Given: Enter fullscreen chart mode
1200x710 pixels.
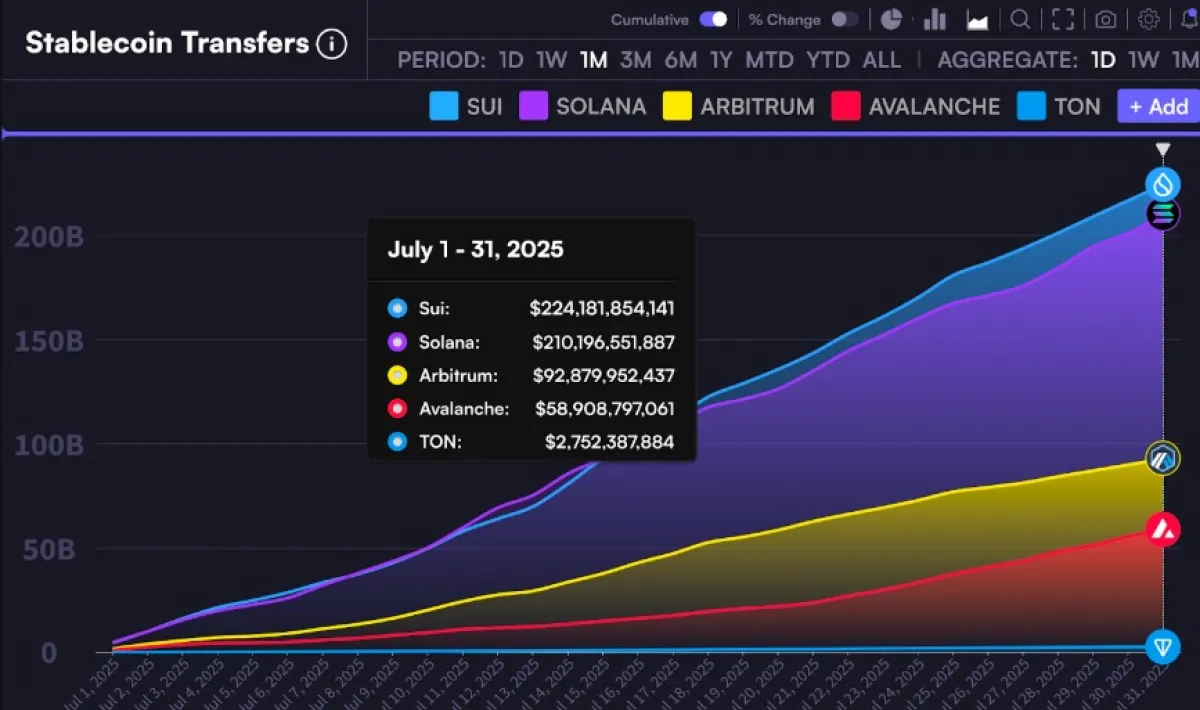Looking at the screenshot, I should coord(1063,19).
